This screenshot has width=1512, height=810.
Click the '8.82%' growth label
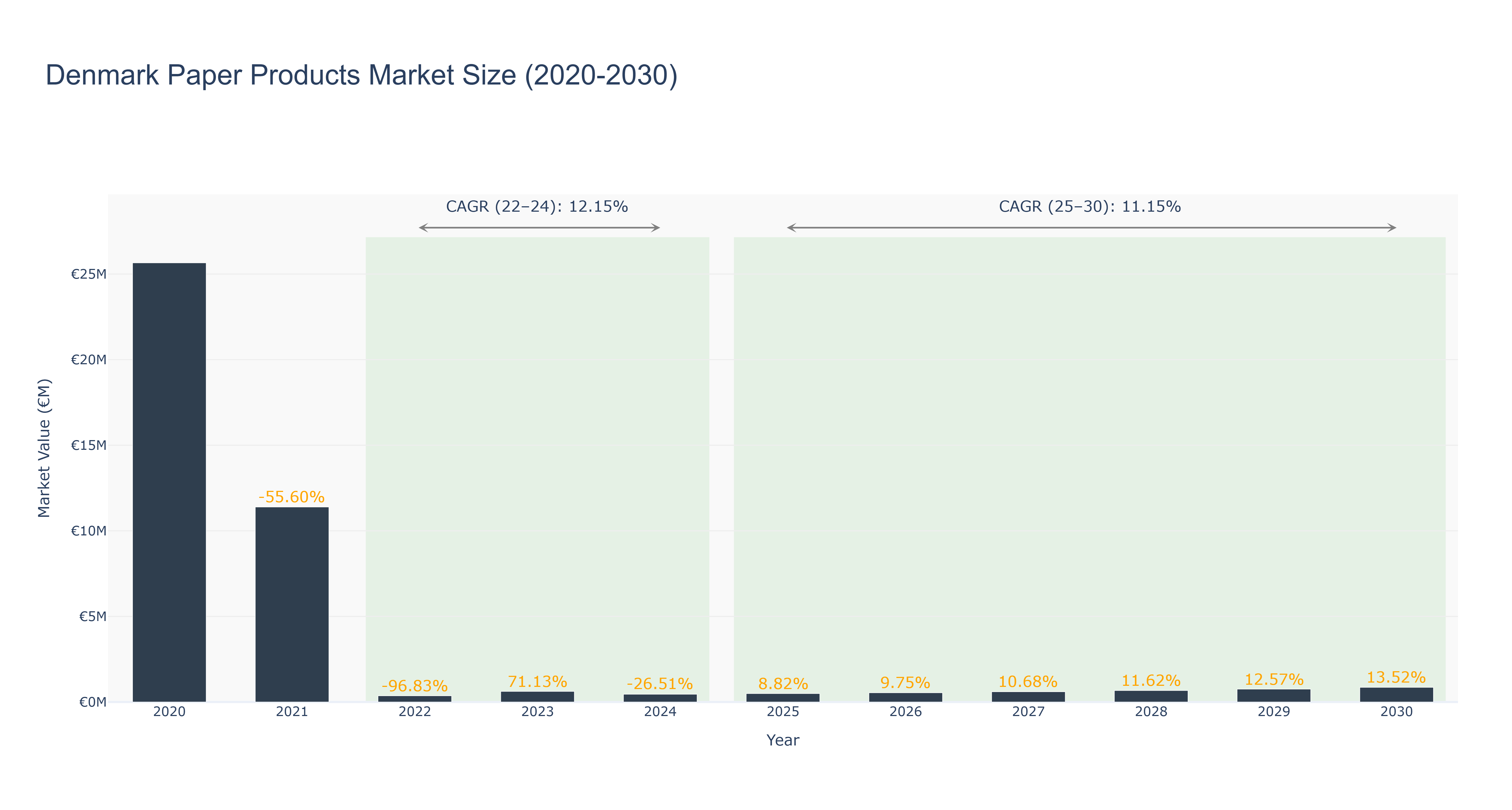[783, 684]
